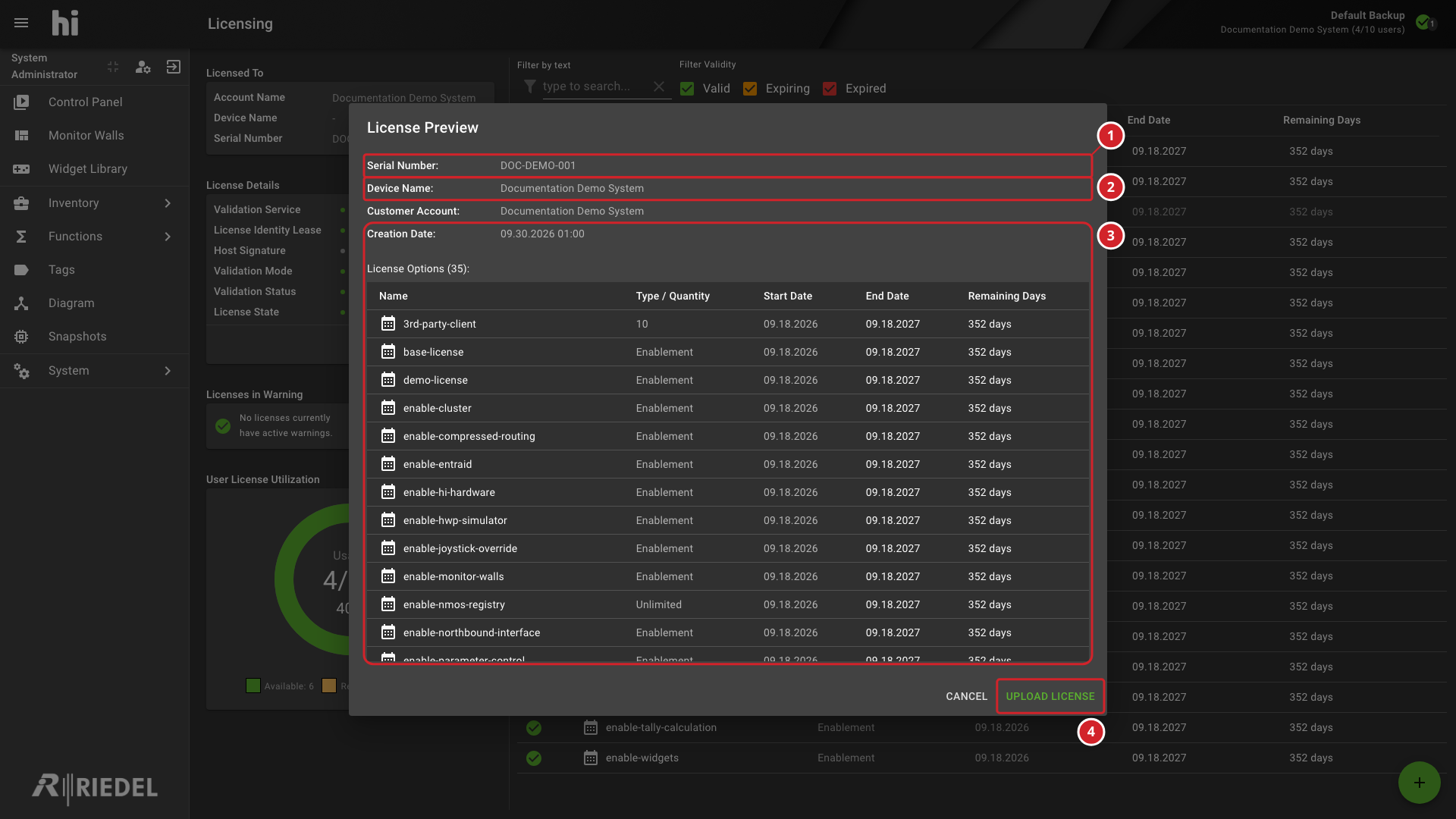Toggle the Valid filter checkbox
Image resolution: width=1456 pixels, height=819 pixels.
click(x=687, y=89)
